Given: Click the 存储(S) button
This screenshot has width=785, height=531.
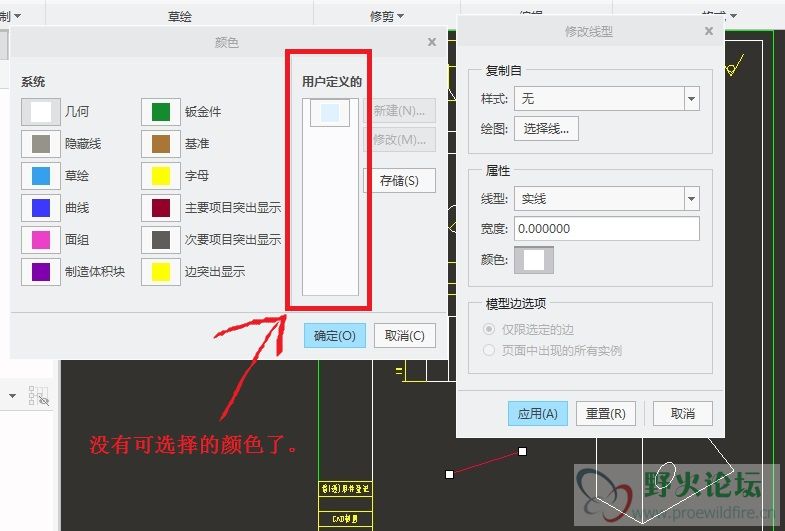Looking at the screenshot, I should click(399, 181).
